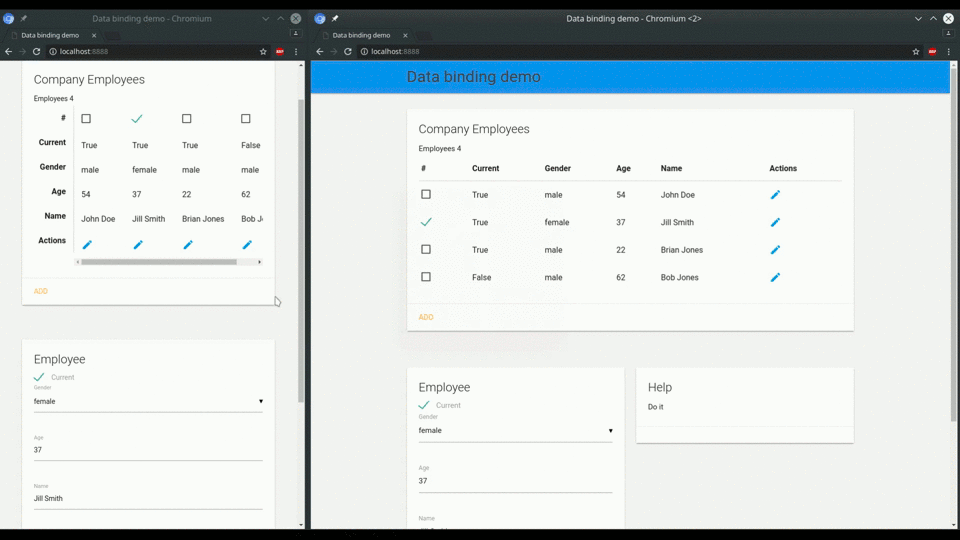Click the pin icon in left title bar
Image resolution: width=960 pixels, height=540 pixels.
click(x=24, y=18)
